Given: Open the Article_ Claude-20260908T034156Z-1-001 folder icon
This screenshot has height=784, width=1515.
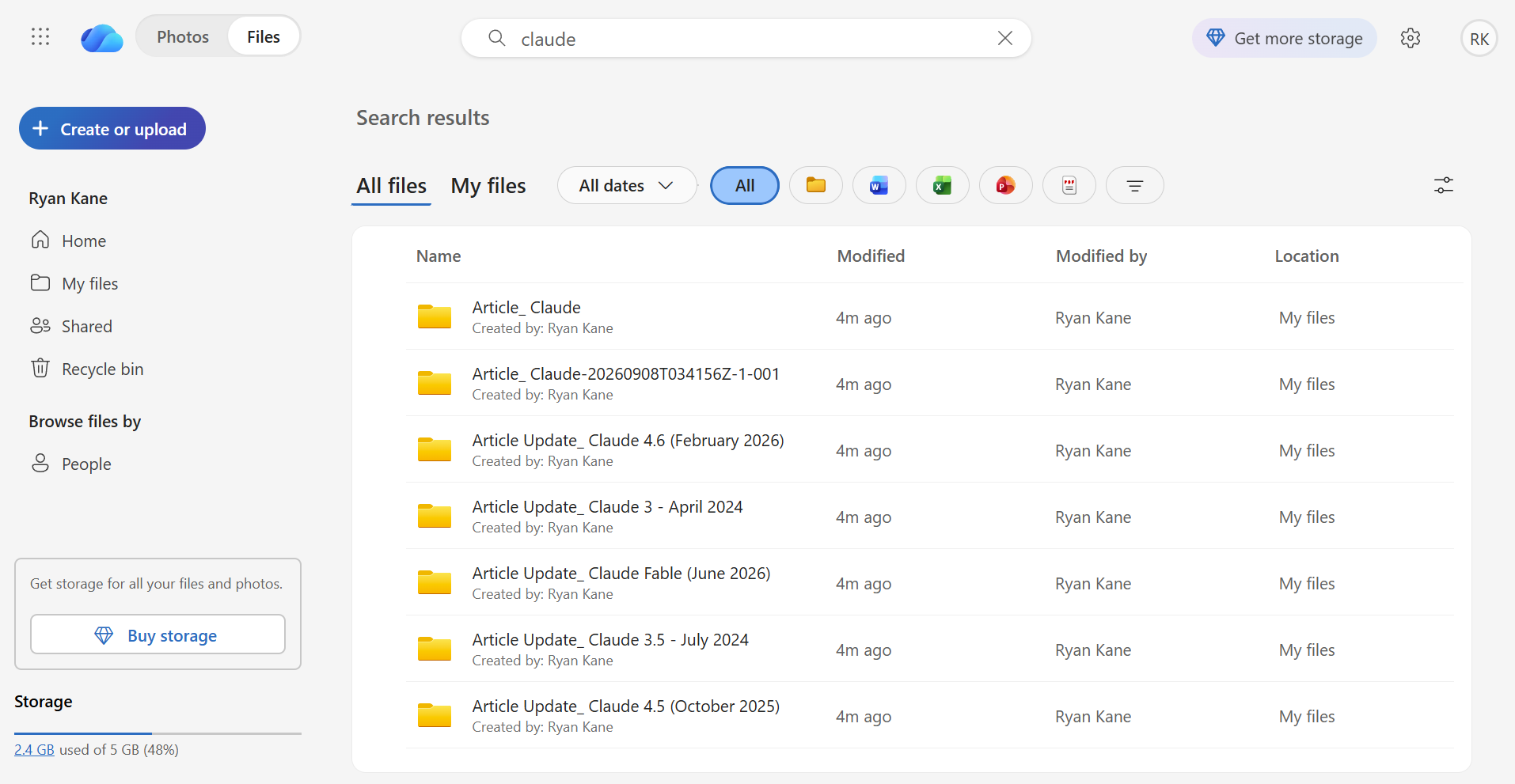Looking at the screenshot, I should pos(435,383).
